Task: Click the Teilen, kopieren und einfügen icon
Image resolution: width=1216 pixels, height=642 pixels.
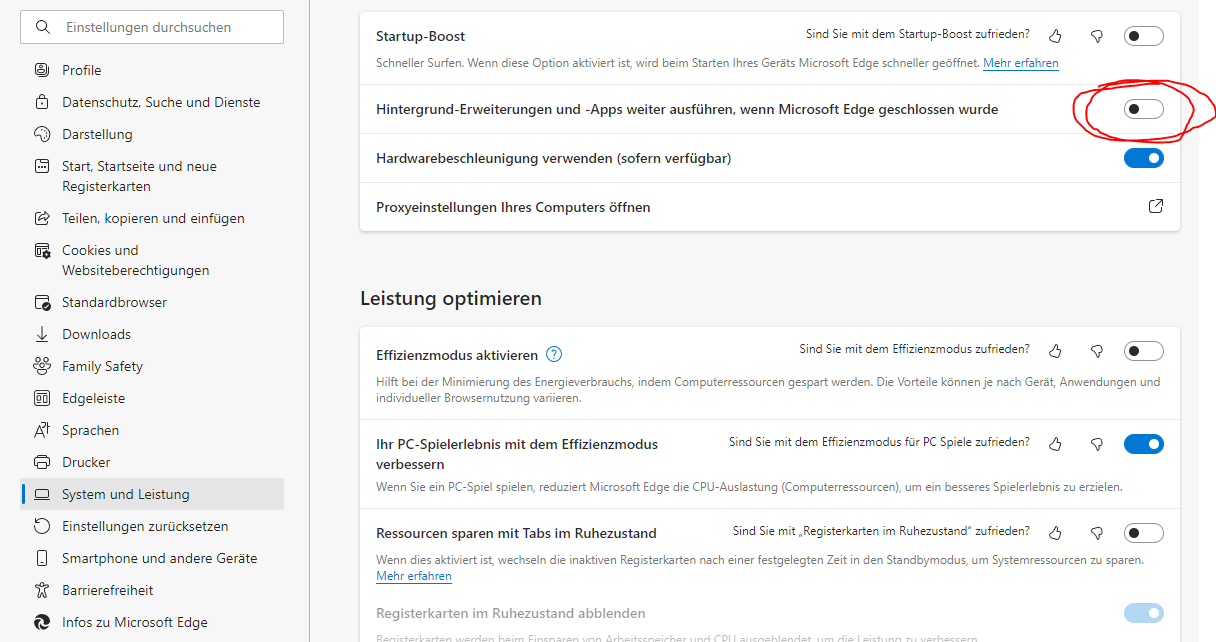Action: tap(42, 218)
